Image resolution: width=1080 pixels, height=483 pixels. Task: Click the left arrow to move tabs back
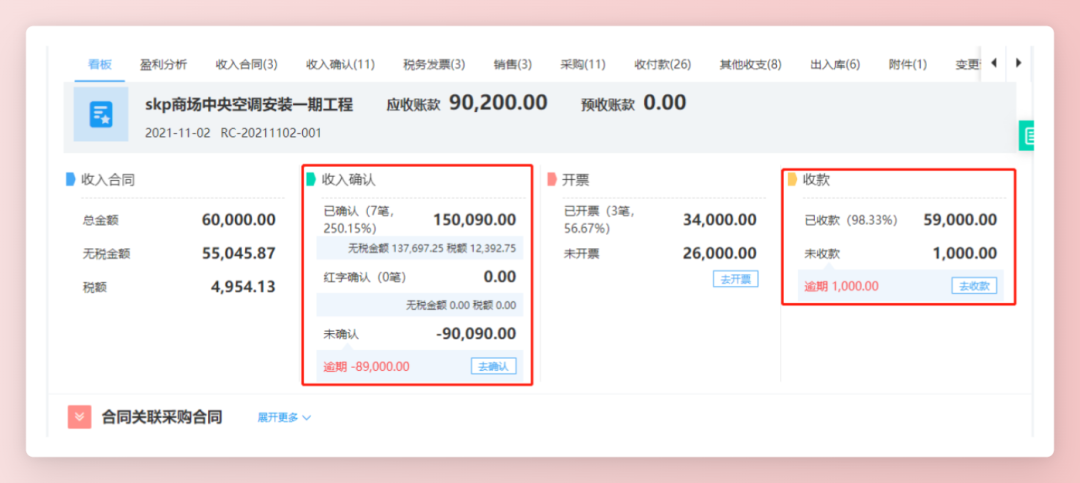[x=993, y=63]
